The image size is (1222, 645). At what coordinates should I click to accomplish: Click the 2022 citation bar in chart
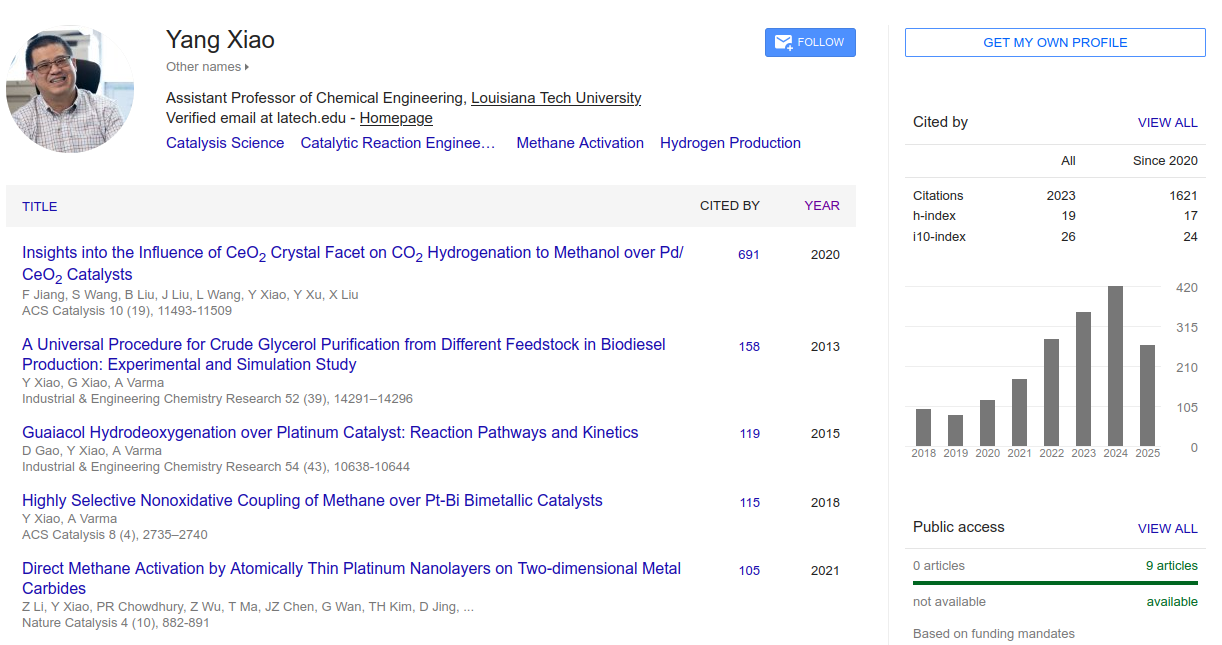coord(1051,392)
